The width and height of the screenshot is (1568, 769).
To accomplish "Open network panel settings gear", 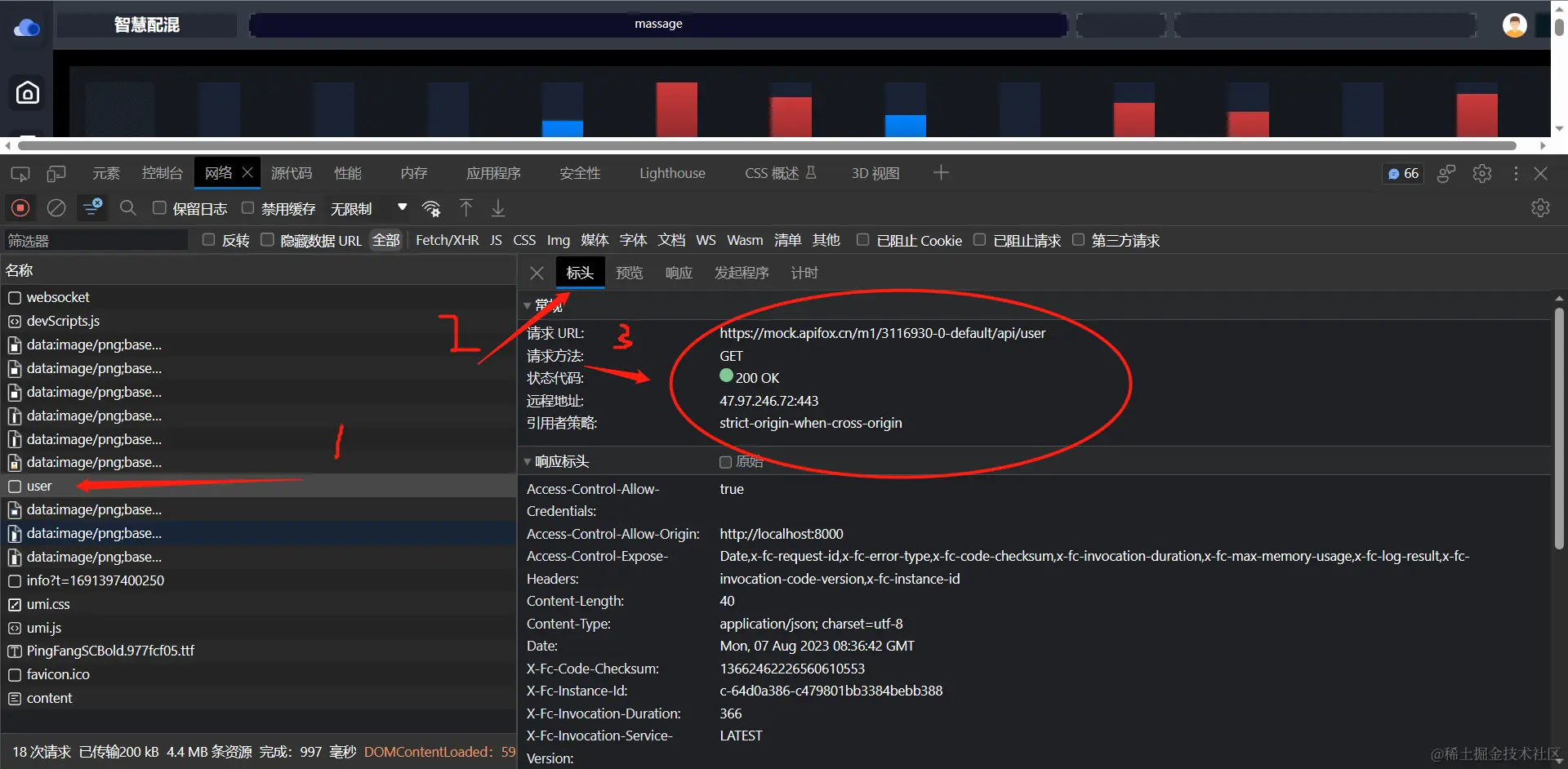I will click(x=1540, y=208).
